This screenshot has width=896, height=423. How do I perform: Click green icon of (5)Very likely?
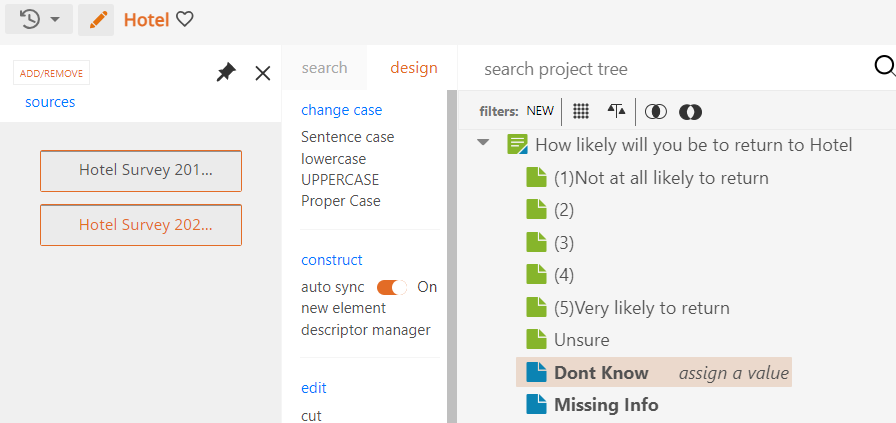[x=536, y=308]
